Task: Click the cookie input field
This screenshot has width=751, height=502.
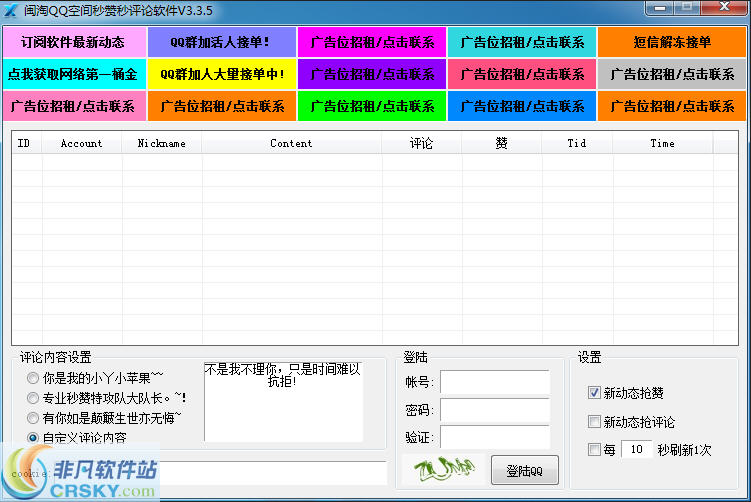Action: 273,473
